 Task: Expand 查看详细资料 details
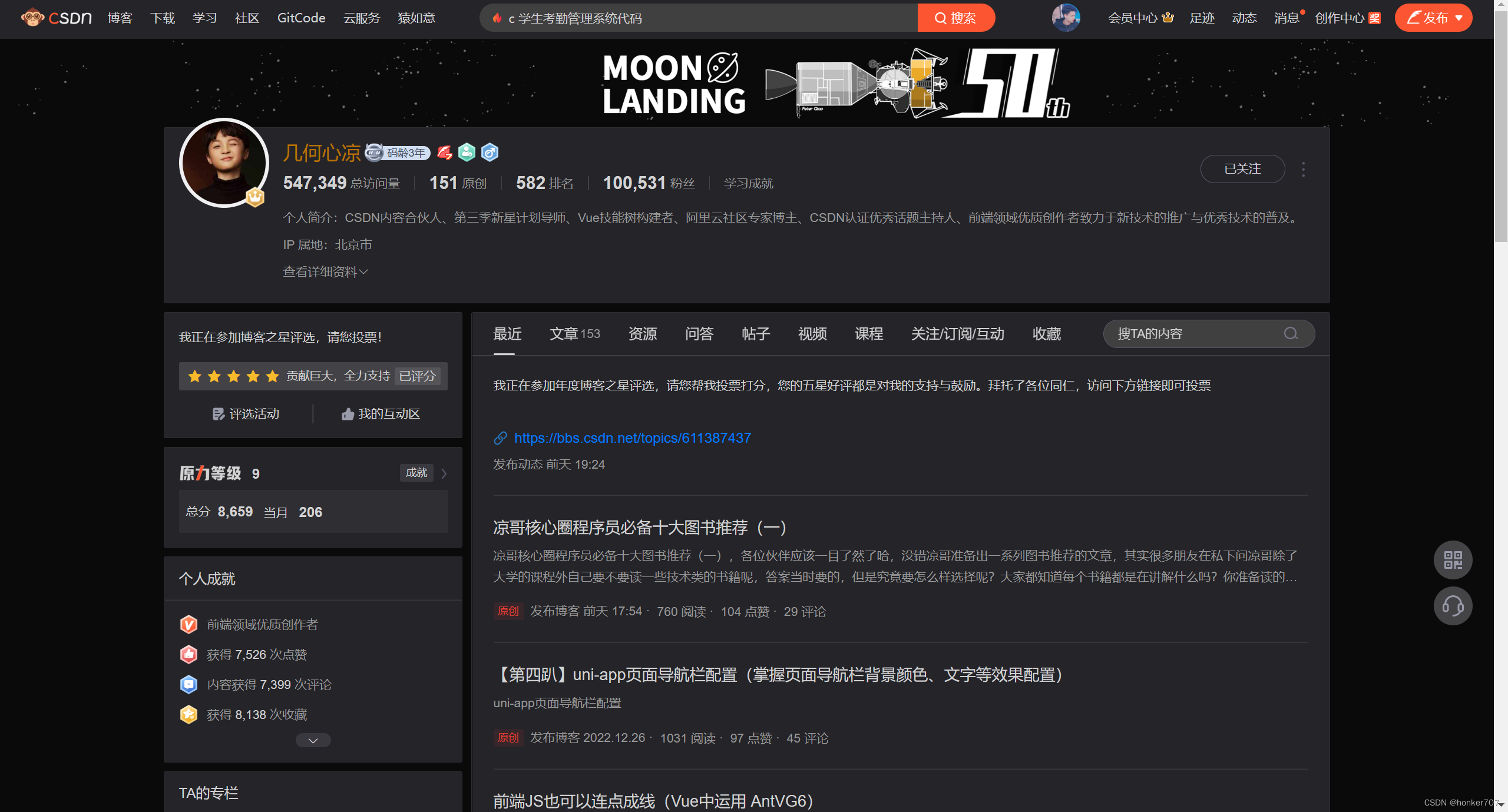(325, 271)
